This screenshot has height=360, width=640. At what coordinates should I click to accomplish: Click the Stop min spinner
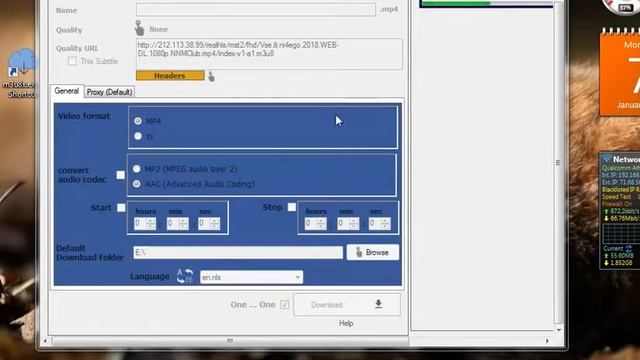click(x=348, y=223)
